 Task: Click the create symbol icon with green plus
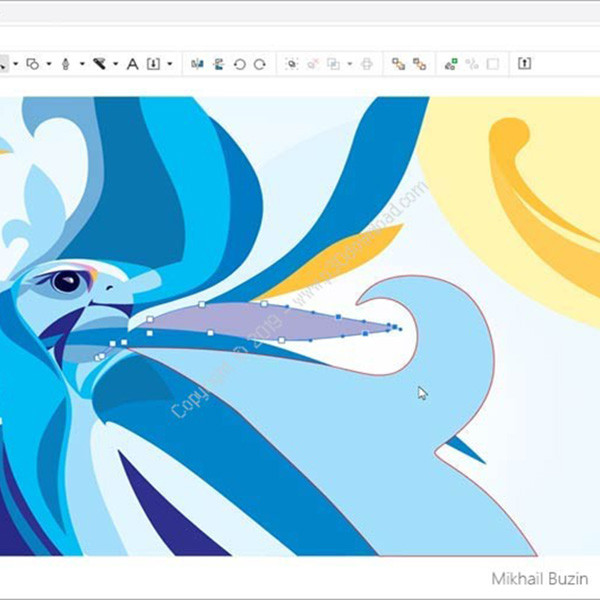(451, 64)
